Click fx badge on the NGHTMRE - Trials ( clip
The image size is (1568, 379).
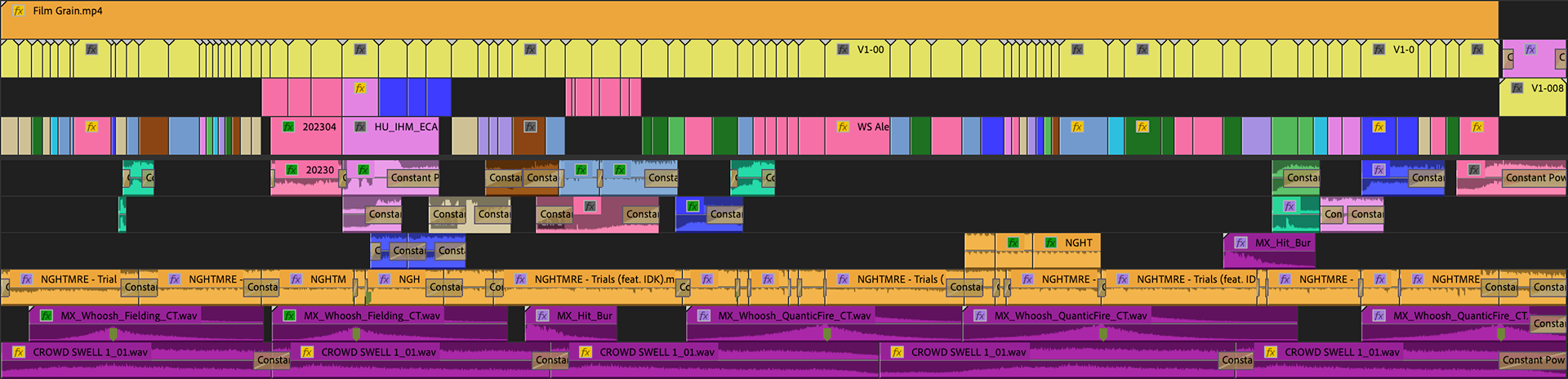click(843, 279)
